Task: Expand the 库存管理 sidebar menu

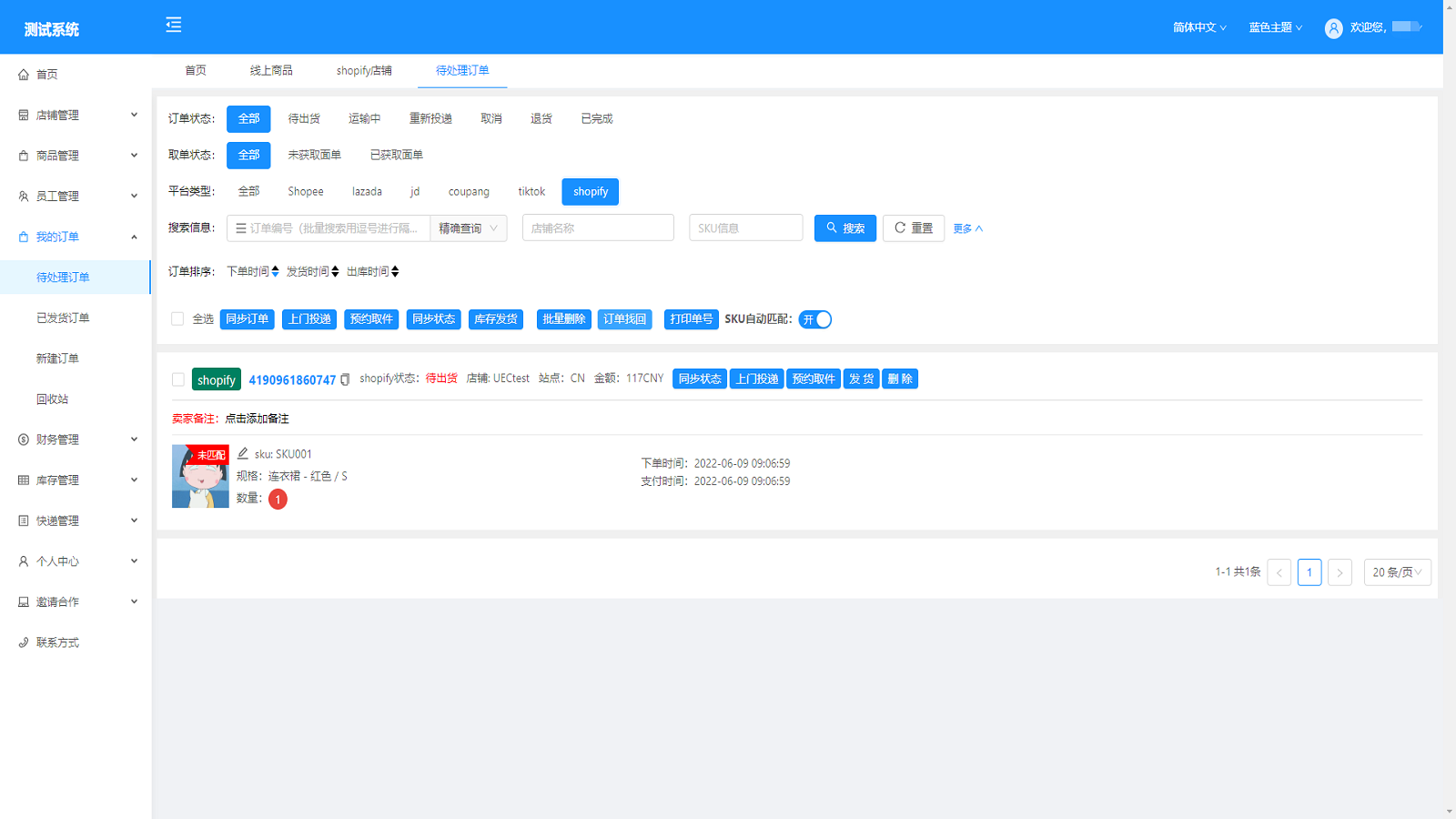Action: click(77, 480)
